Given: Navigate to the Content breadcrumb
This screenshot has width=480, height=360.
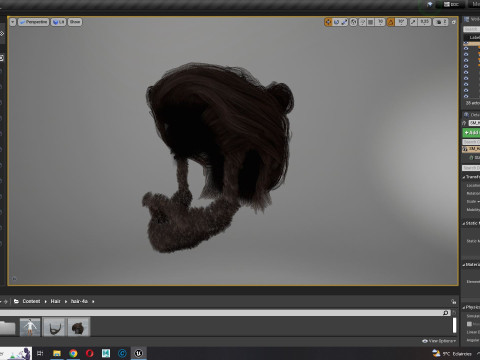Looking at the screenshot, I should (31, 301).
